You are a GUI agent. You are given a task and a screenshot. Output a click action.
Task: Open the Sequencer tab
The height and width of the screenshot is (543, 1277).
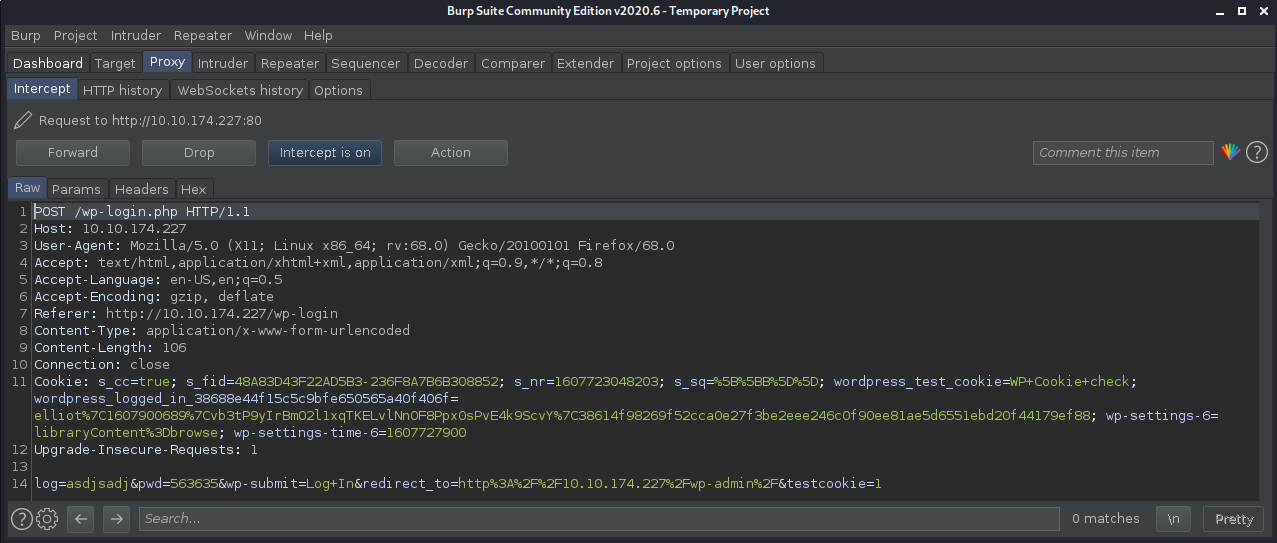pyautogui.click(x=366, y=63)
